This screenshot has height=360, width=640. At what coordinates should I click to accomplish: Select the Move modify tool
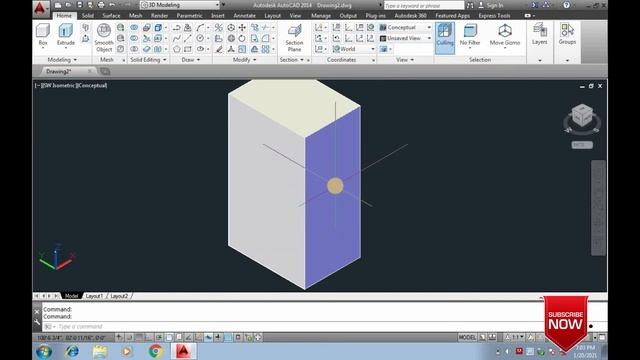click(242, 27)
